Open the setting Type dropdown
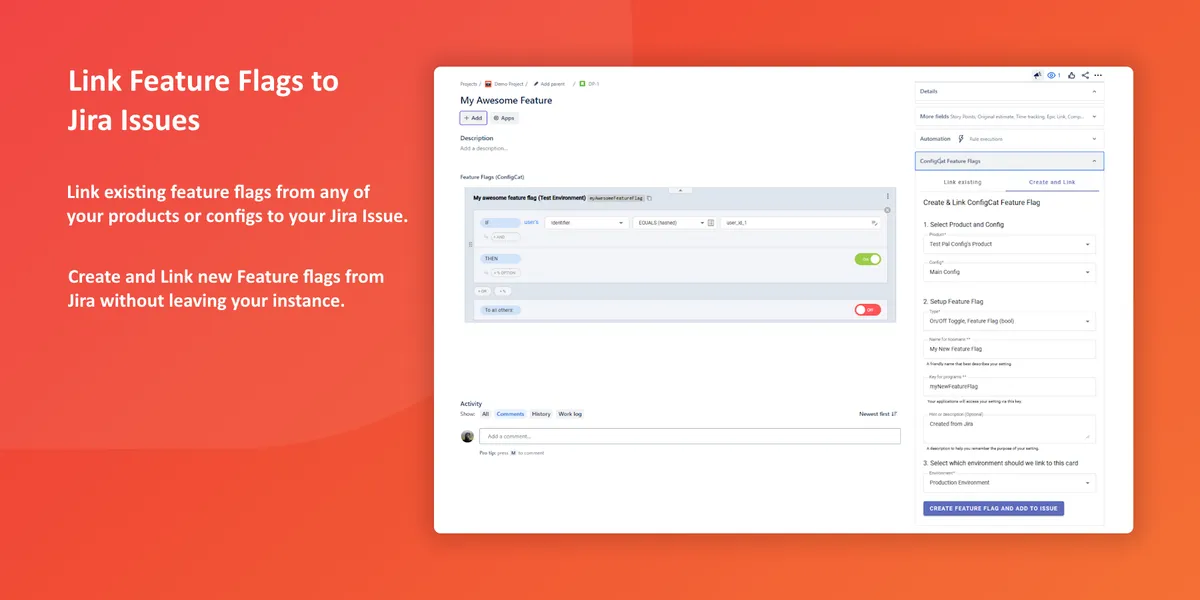 click(x=1009, y=321)
